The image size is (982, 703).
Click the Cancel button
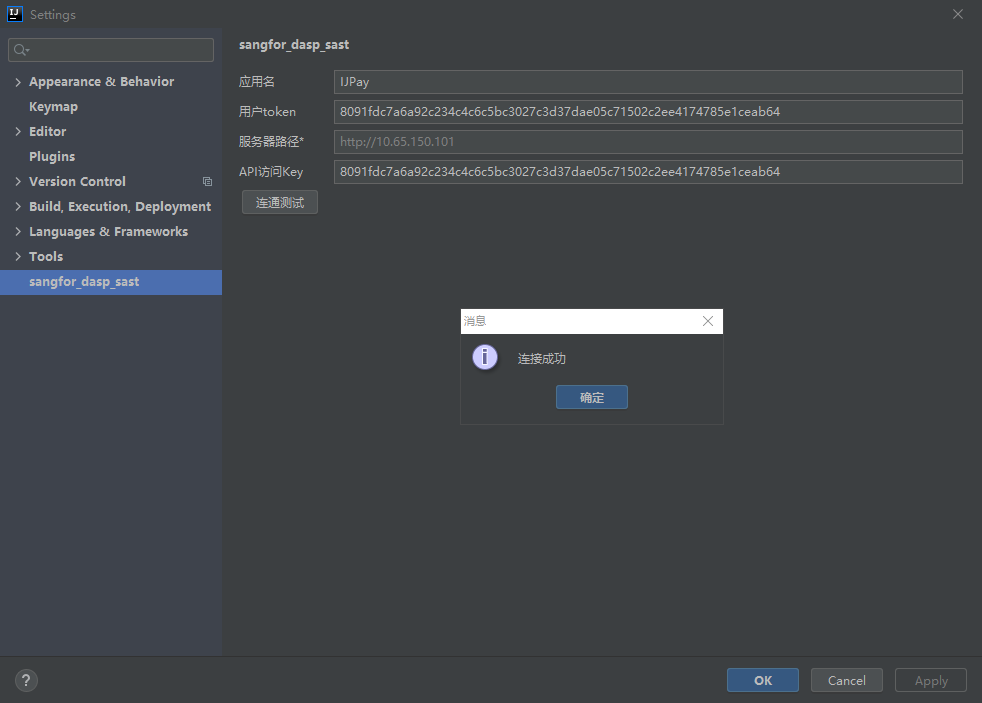pyautogui.click(x=846, y=680)
